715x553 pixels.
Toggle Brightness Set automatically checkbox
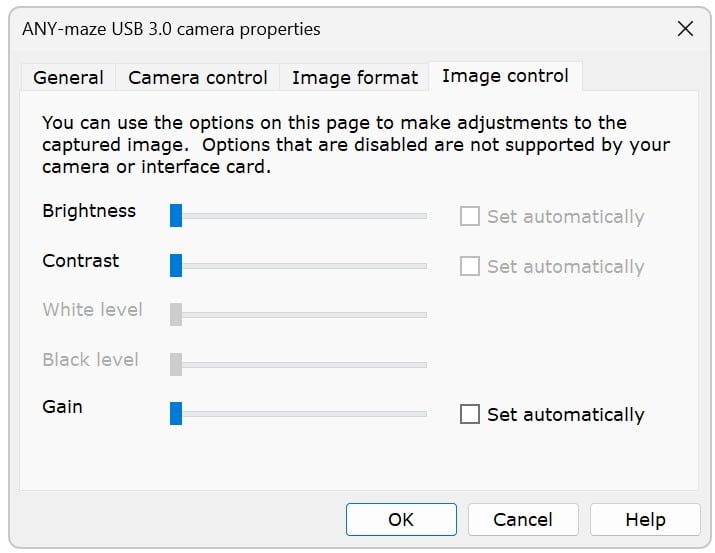click(x=470, y=216)
